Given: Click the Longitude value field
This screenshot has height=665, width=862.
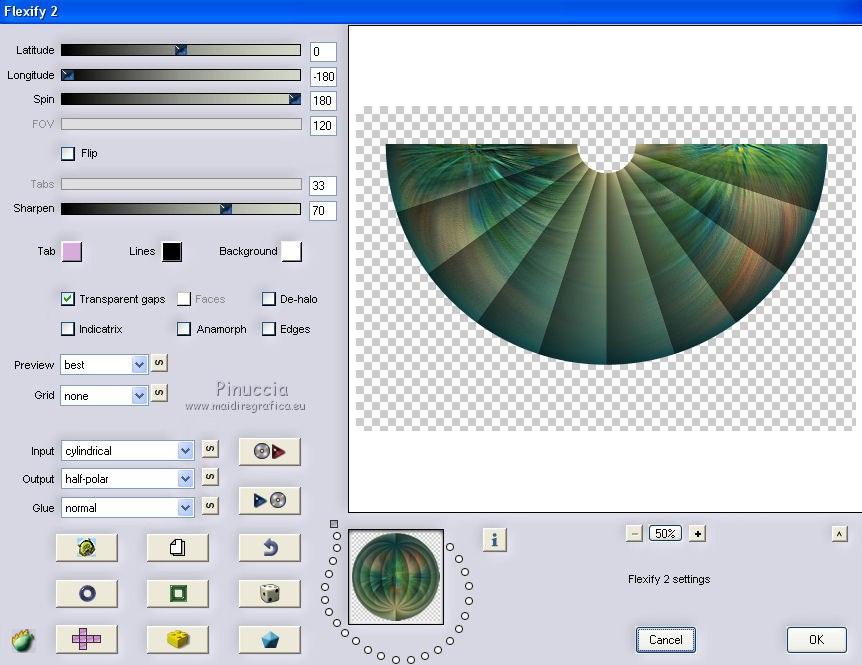Looking at the screenshot, I should click(323, 76).
